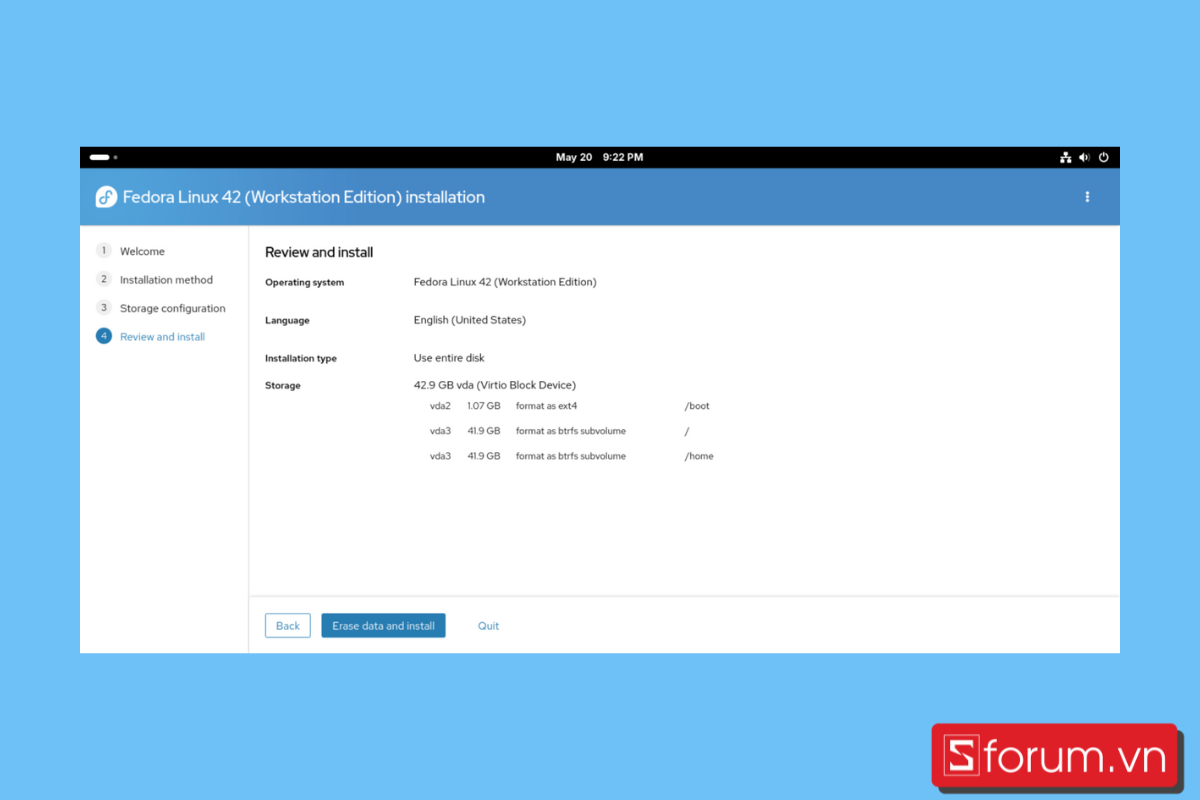This screenshot has width=1200, height=800.
Task: Click the "Storage" label
Action: click(283, 386)
